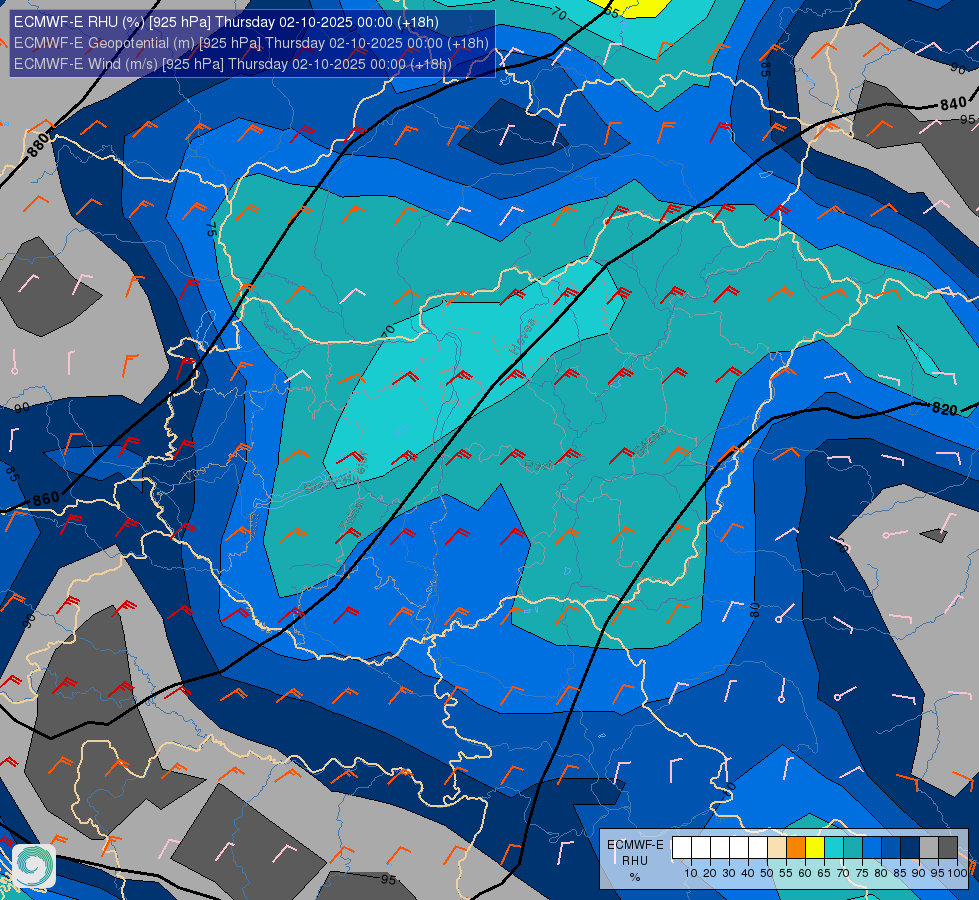Click the 880 geopotential contour label
This screenshot has height=900, width=979.
[x=39, y=145]
